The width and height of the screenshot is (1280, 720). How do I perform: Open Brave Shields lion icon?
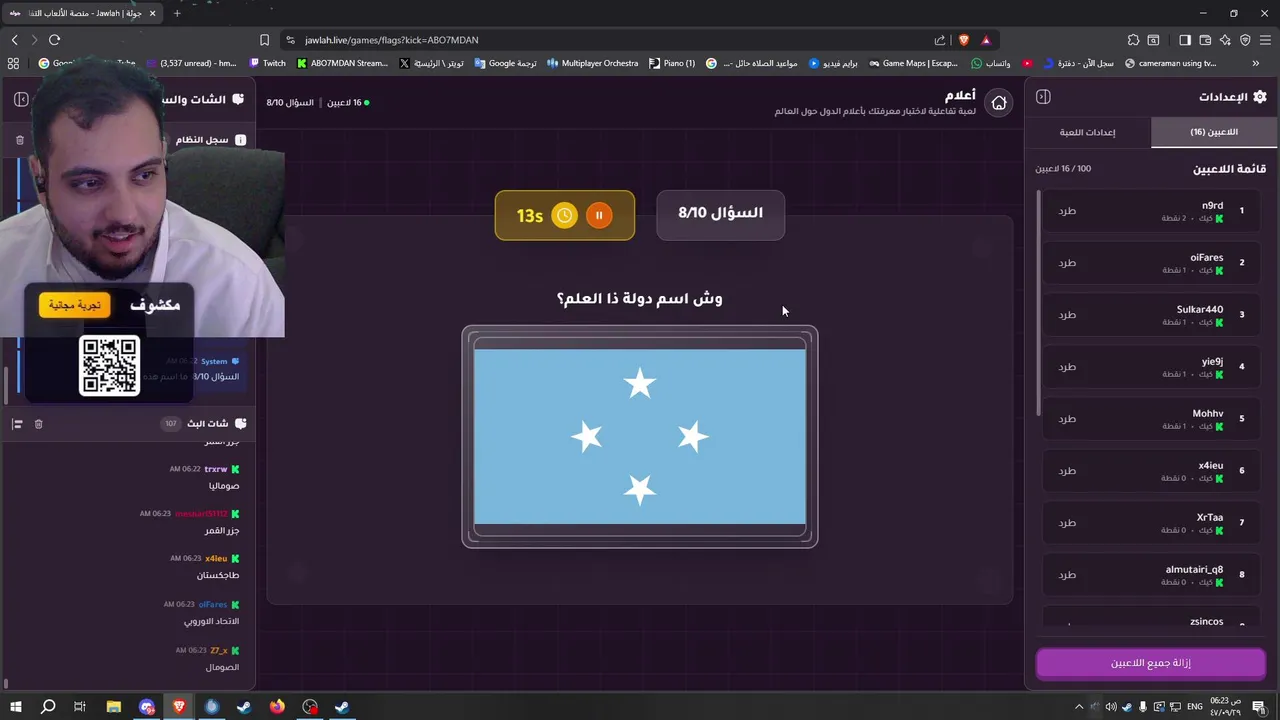click(x=963, y=40)
